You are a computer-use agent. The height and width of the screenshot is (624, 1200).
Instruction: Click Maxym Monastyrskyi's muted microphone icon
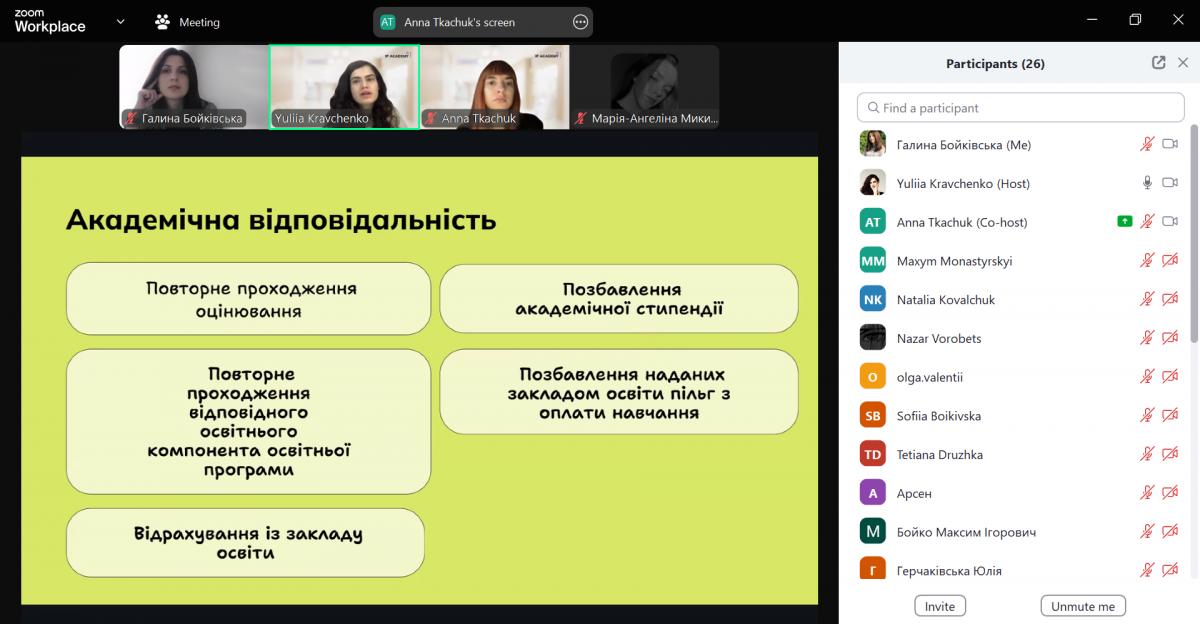pos(1147,261)
